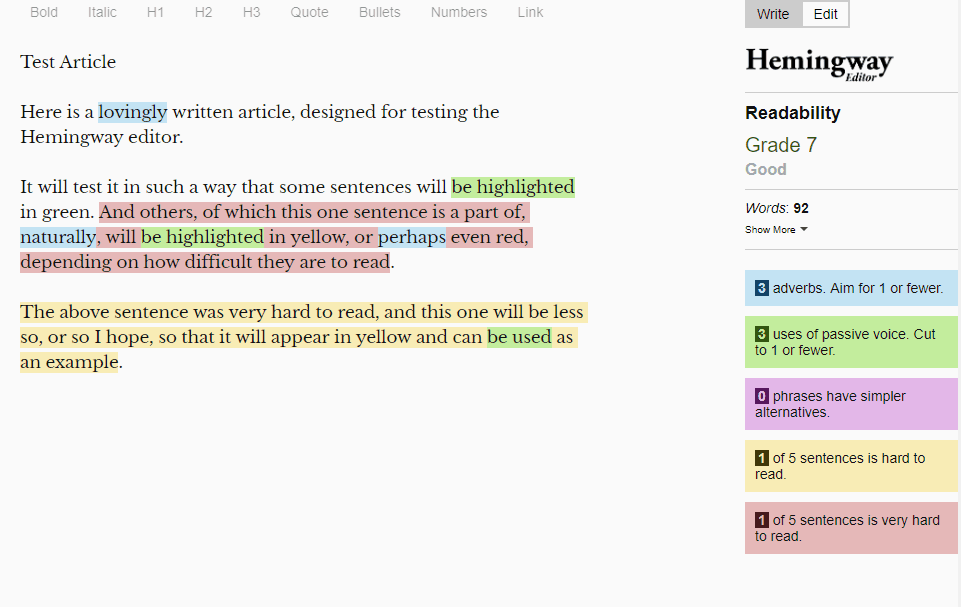Switch to Edit mode
The height and width of the screenshot is (607, 961).
point(826,14)
